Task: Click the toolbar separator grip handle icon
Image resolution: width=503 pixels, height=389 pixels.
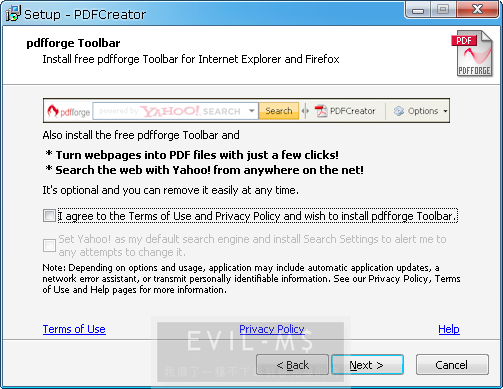Action: (305, 111)
